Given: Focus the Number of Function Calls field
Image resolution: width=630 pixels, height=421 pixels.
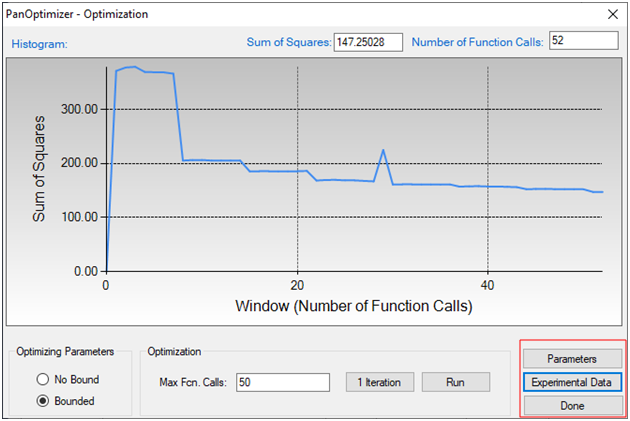Looking at the screenshot, I should [584, 41].
